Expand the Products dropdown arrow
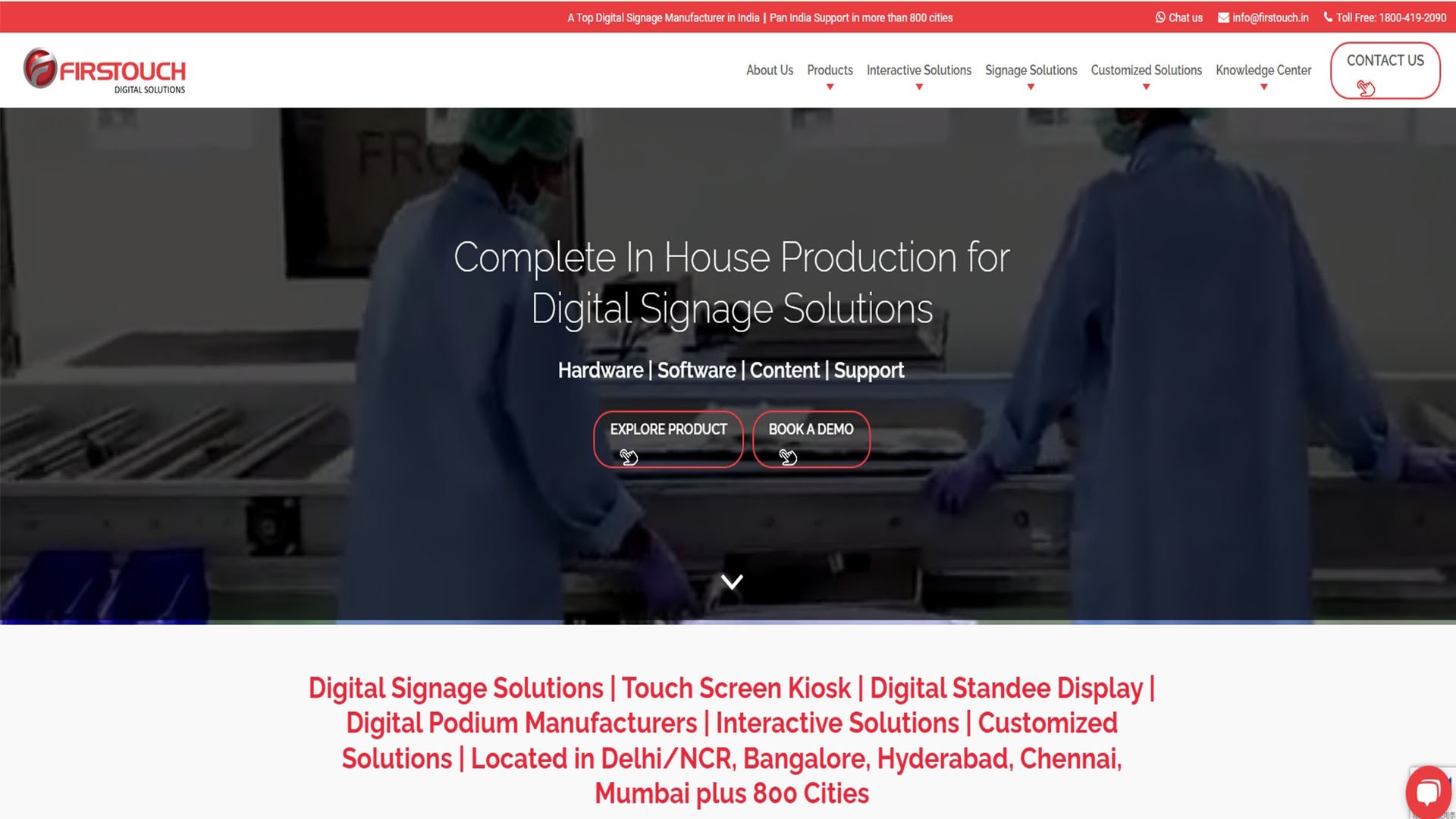Image resolution: width=1456 pixels, height=819 pixels. (x=830, y=87)
